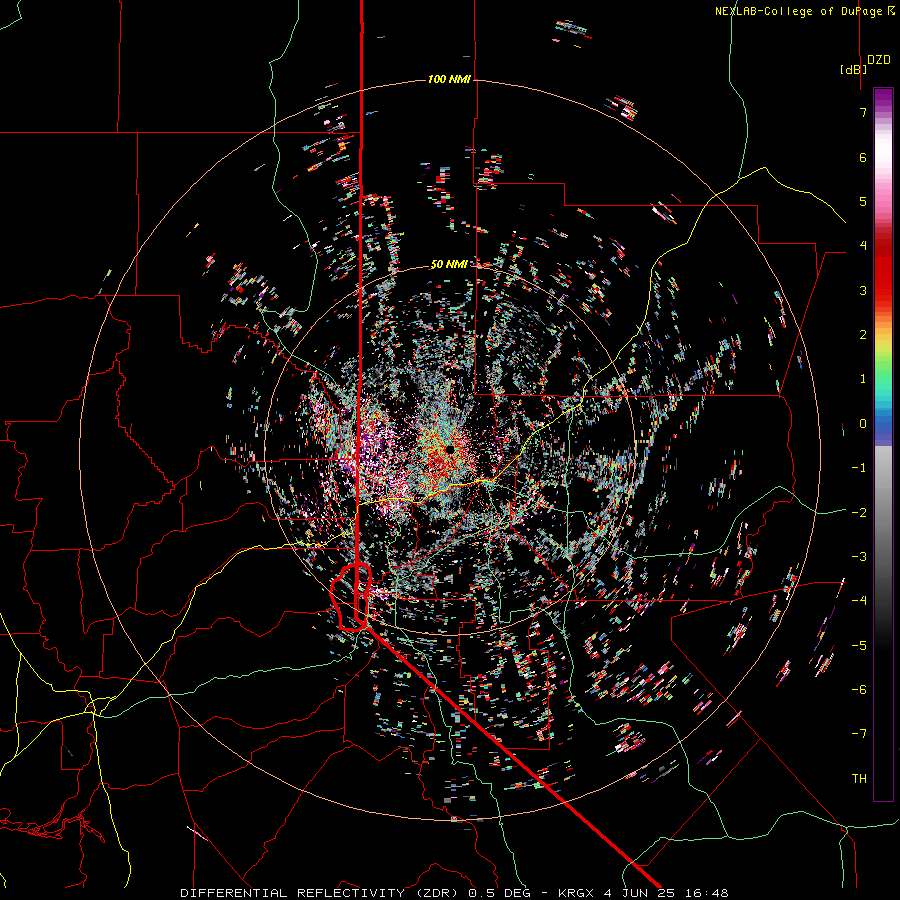Click the -2 value on the scale
This screenshot has height=900, width=900.
(x=859, y=513)
